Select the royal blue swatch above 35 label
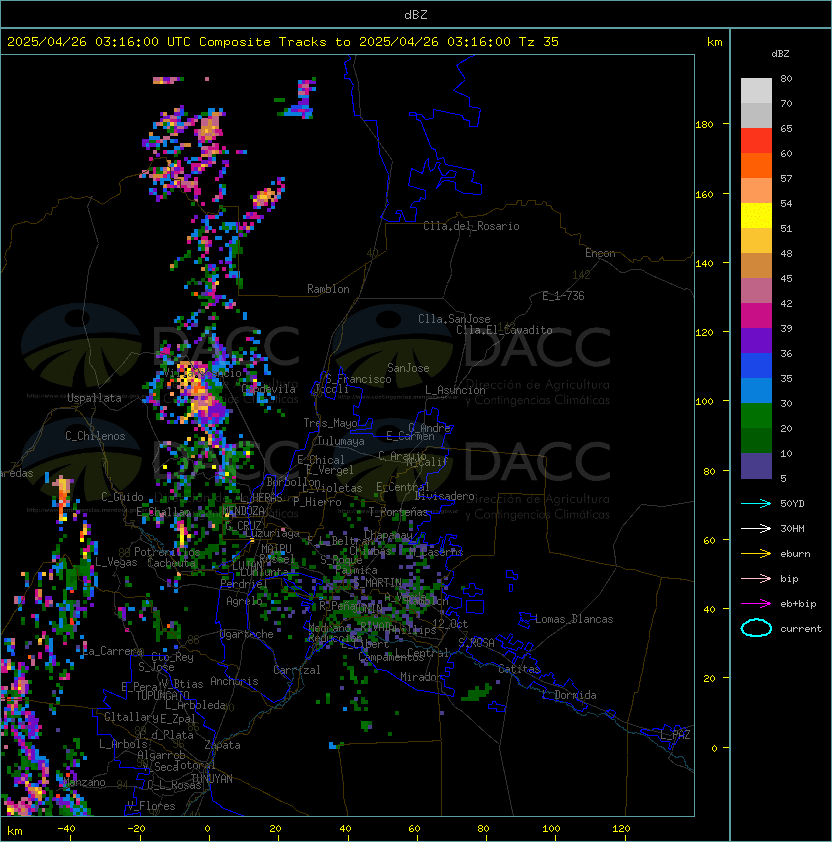 coord(756,366)
